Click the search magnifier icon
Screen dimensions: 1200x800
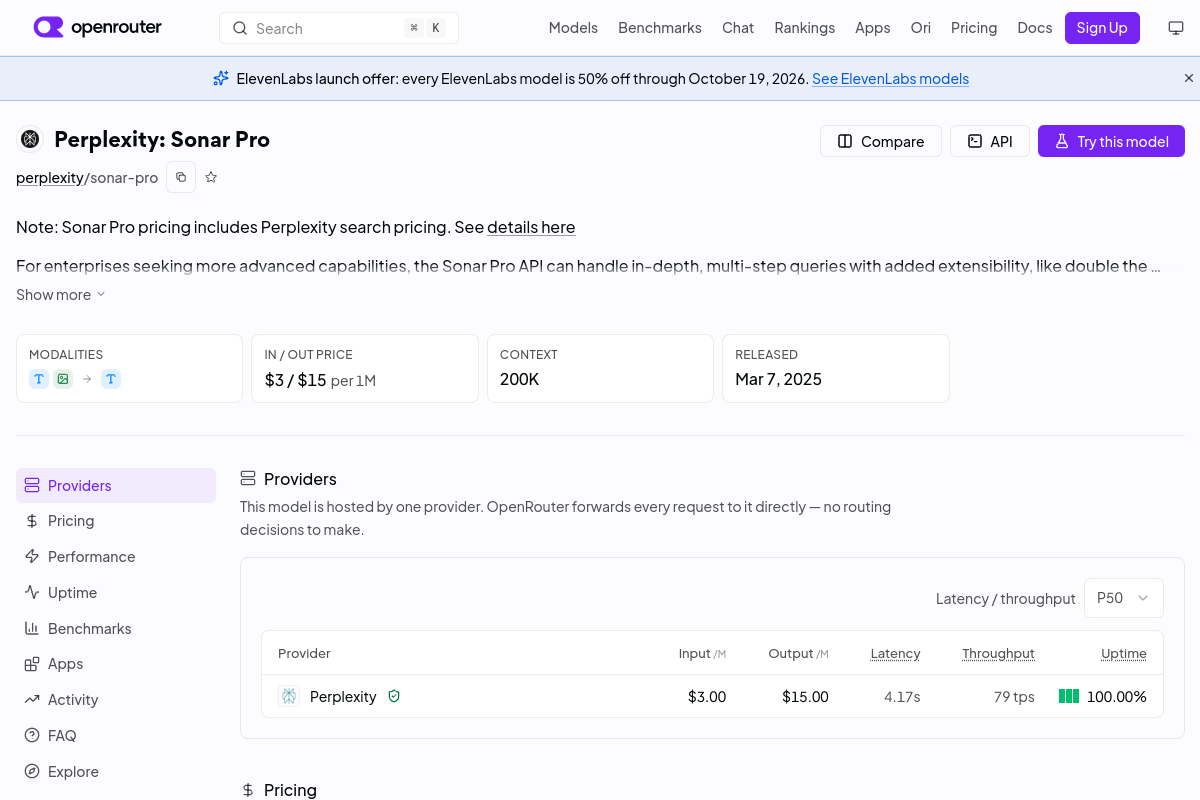[x=240, y=28]
